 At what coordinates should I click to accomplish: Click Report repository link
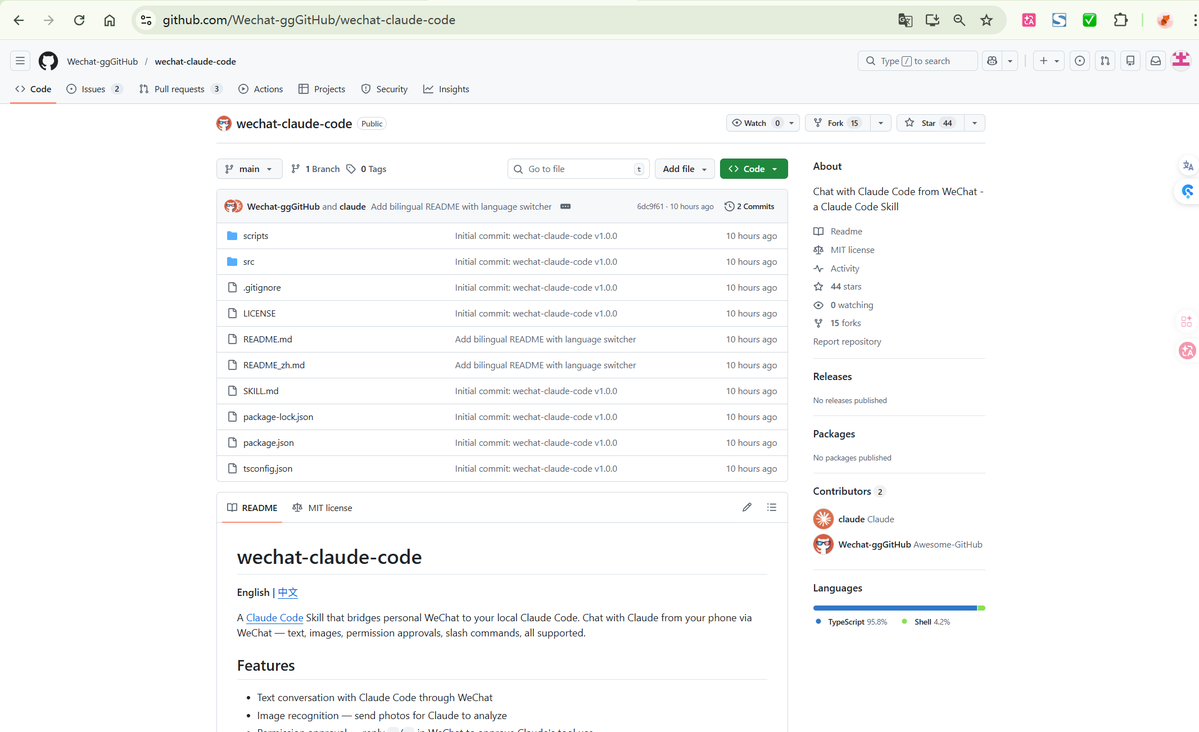click(x=846, y=342)
